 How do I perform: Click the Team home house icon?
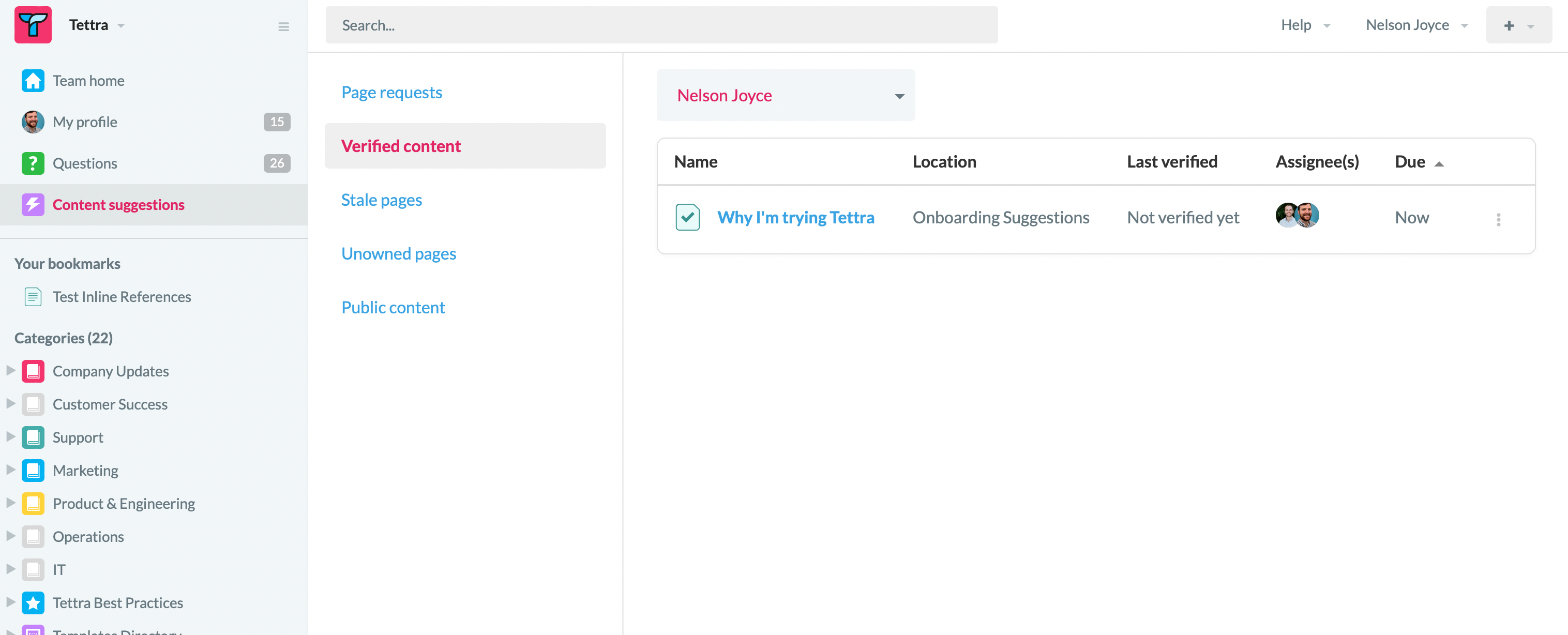click(33, 80)
